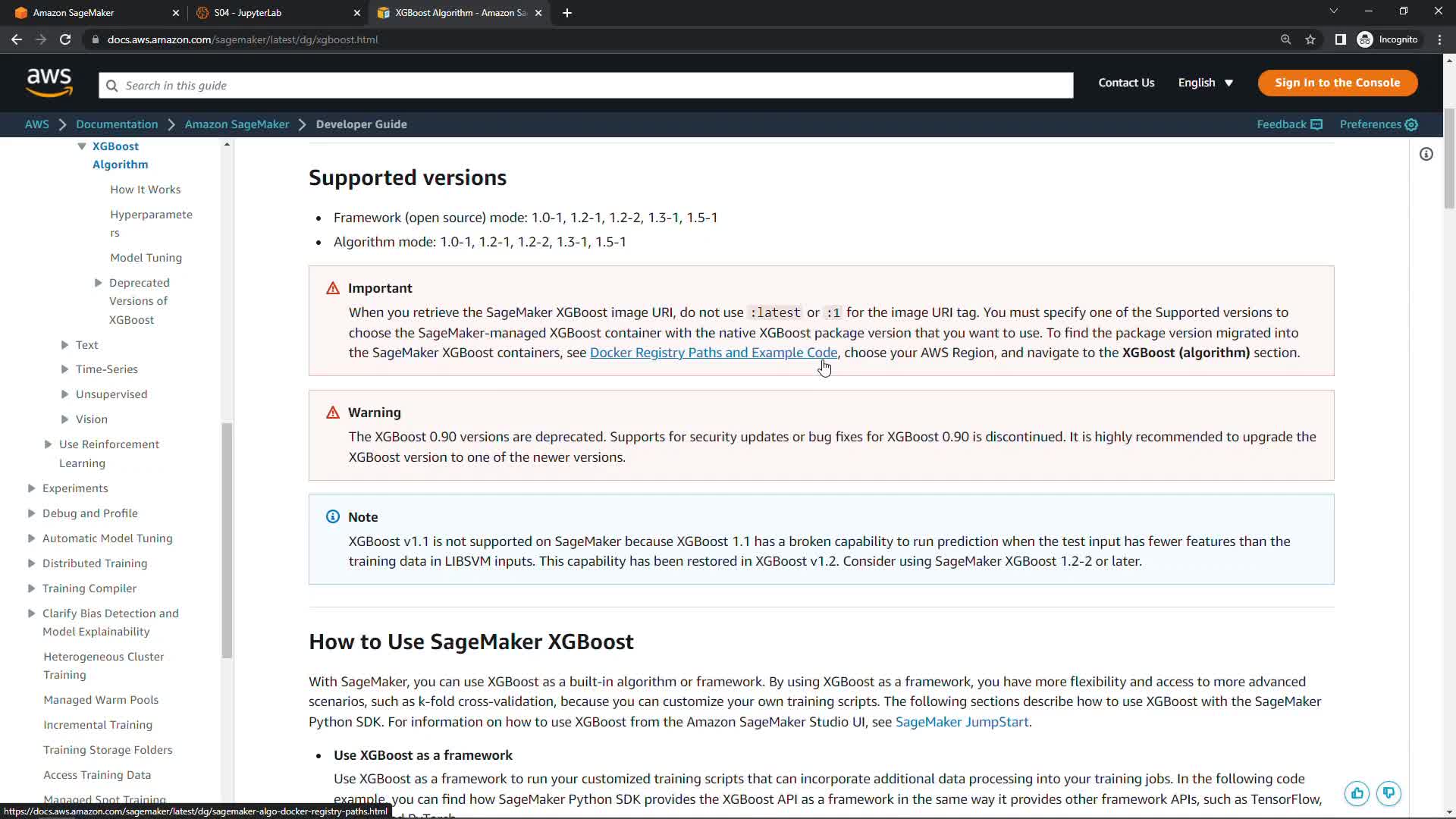The image size is (1456, 819).
Task: Bookmark page with the star icon
Action: 1310,39
